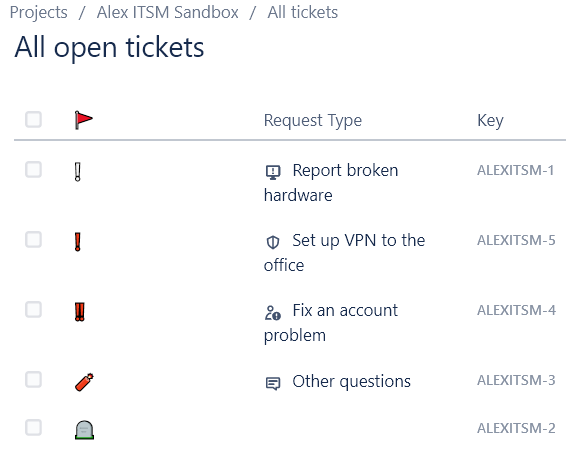Click the person alert icon beside Fix an account

point(273,313)
